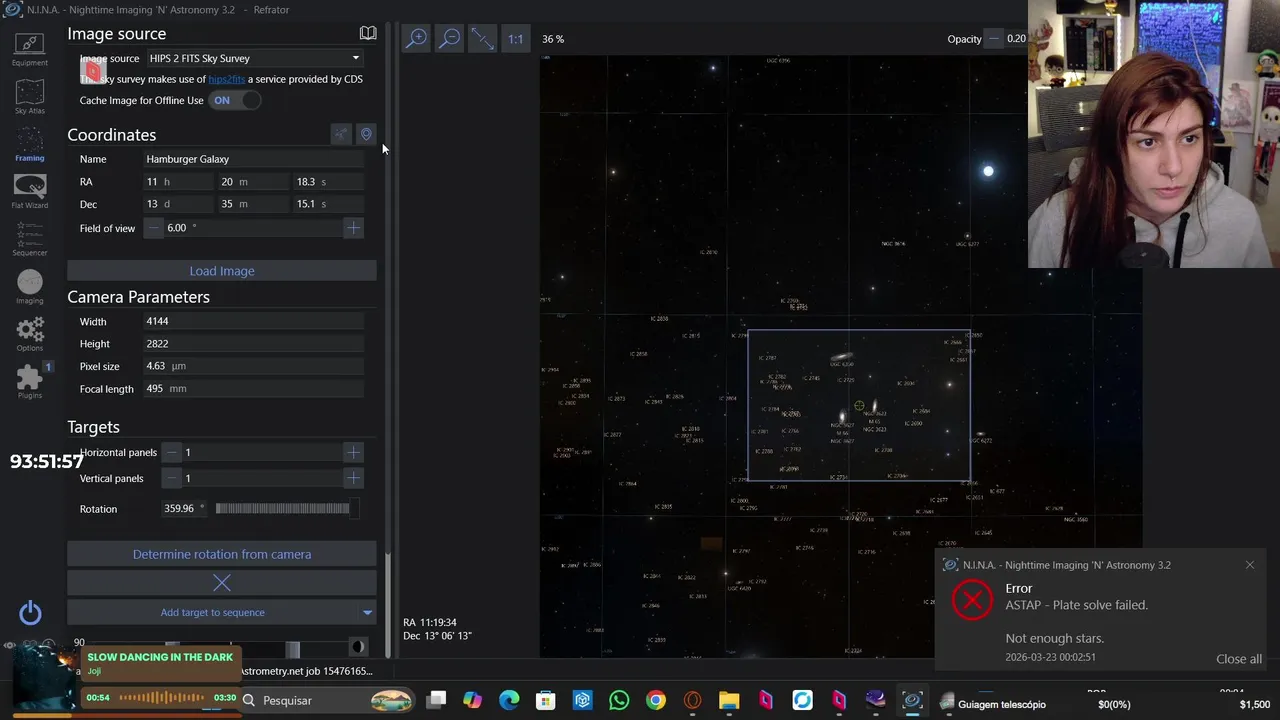Zoom out of the sky image
This screenshot has width=1280, height=720.
tap(449, 38)
